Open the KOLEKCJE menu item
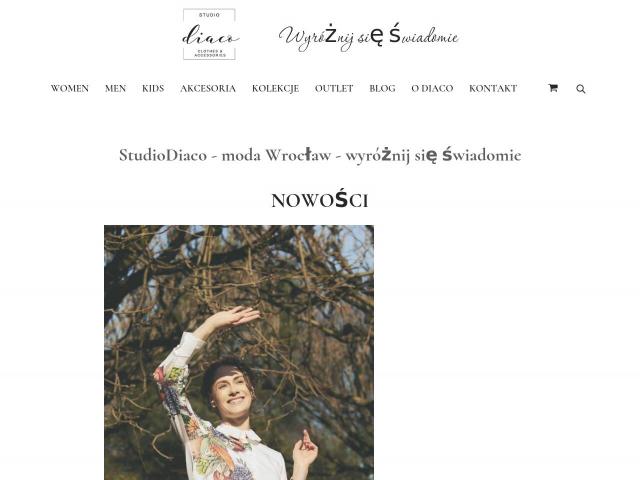Viewport: 640px width, 480px height. tap(276, 89)
